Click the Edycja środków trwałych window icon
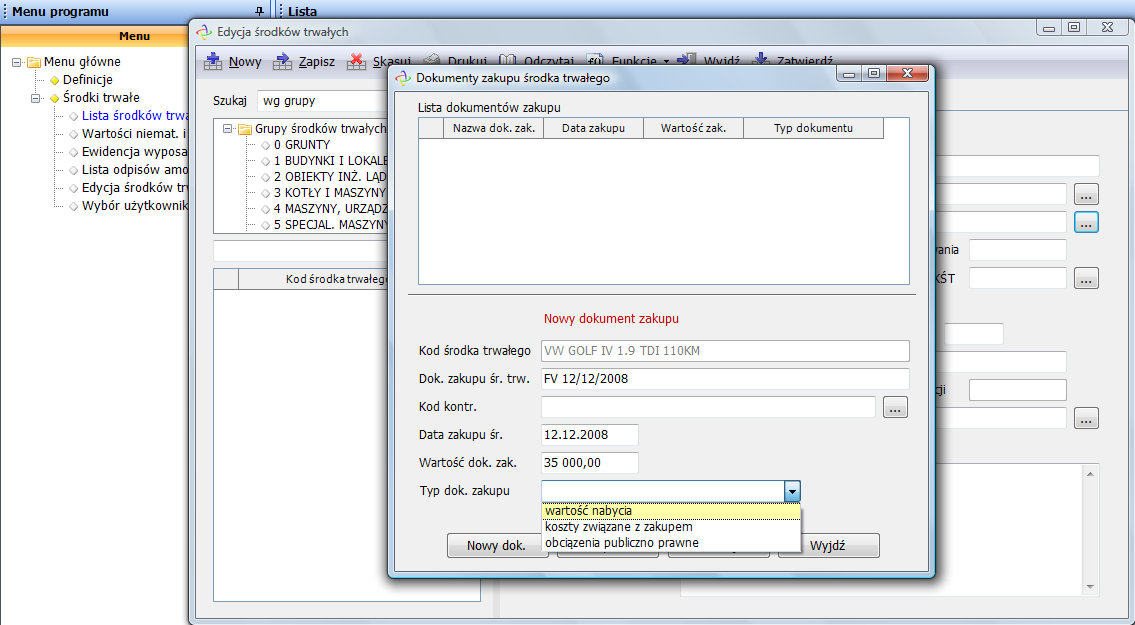 204,32
